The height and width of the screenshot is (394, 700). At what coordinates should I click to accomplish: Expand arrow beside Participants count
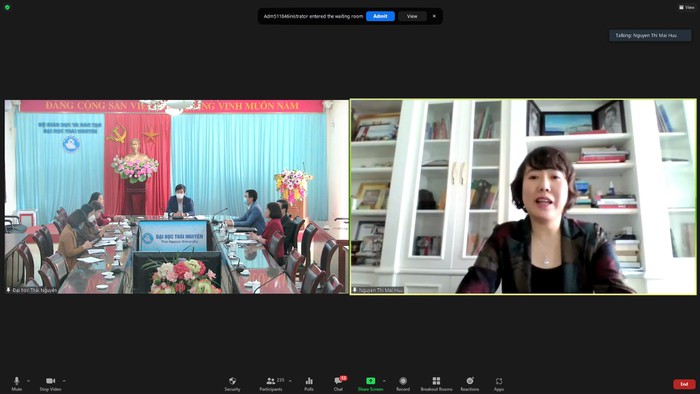tap(290, 381)
